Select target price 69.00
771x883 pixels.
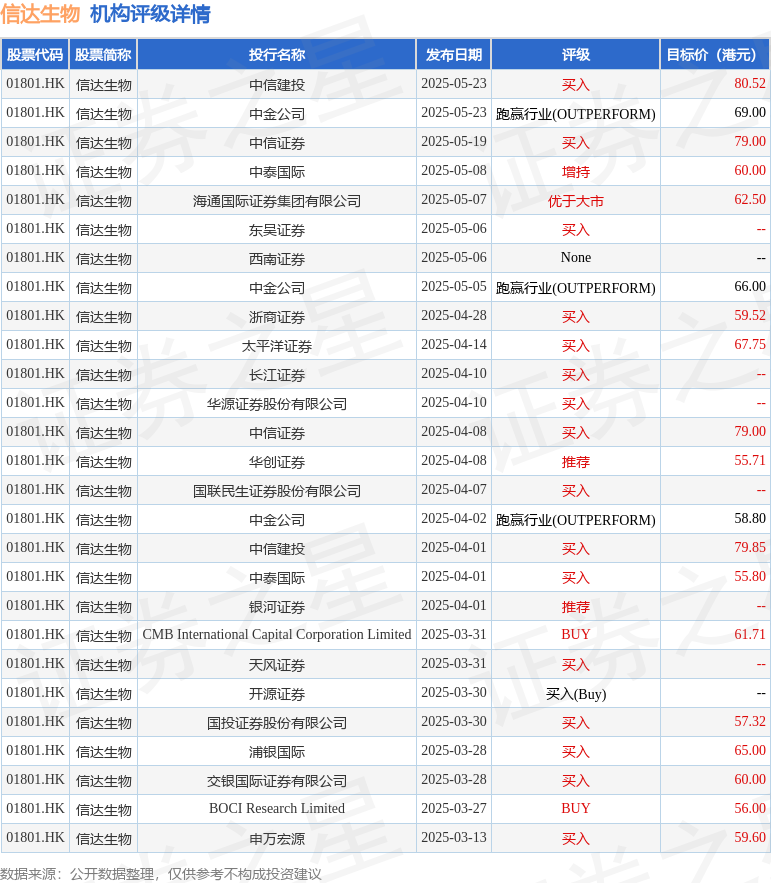click(x=750, y=113)
